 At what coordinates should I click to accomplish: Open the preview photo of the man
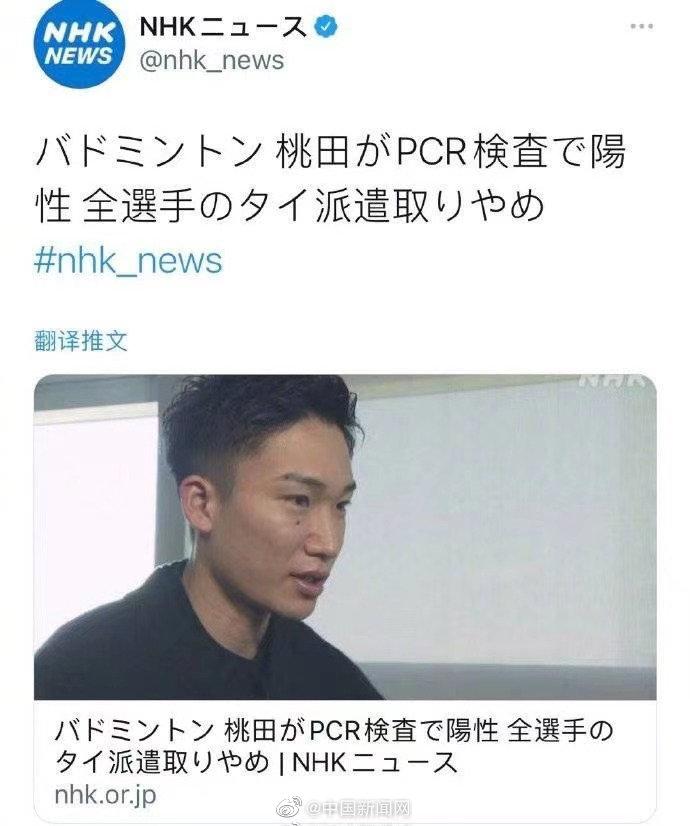click(x=345, y=537)
